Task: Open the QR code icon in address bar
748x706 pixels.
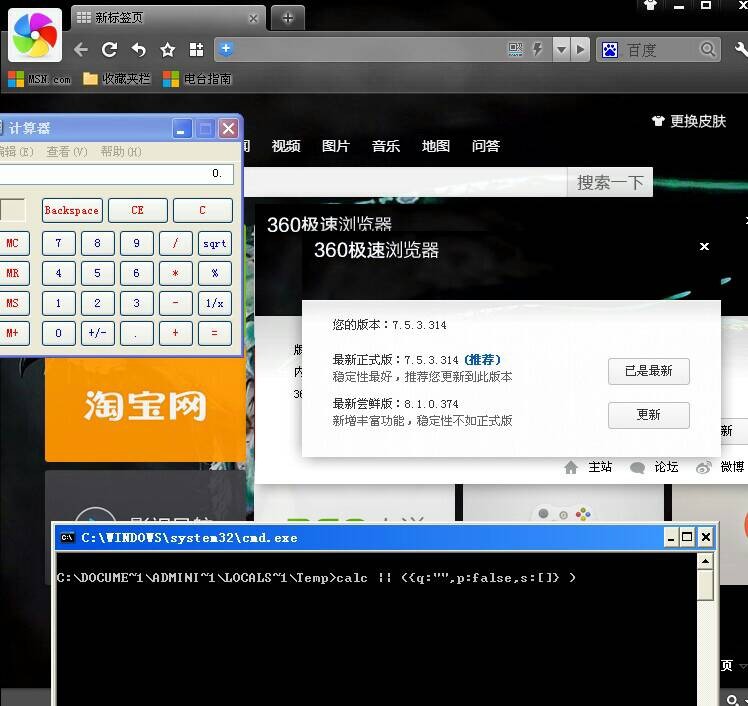Action: (x=515, y=49)
